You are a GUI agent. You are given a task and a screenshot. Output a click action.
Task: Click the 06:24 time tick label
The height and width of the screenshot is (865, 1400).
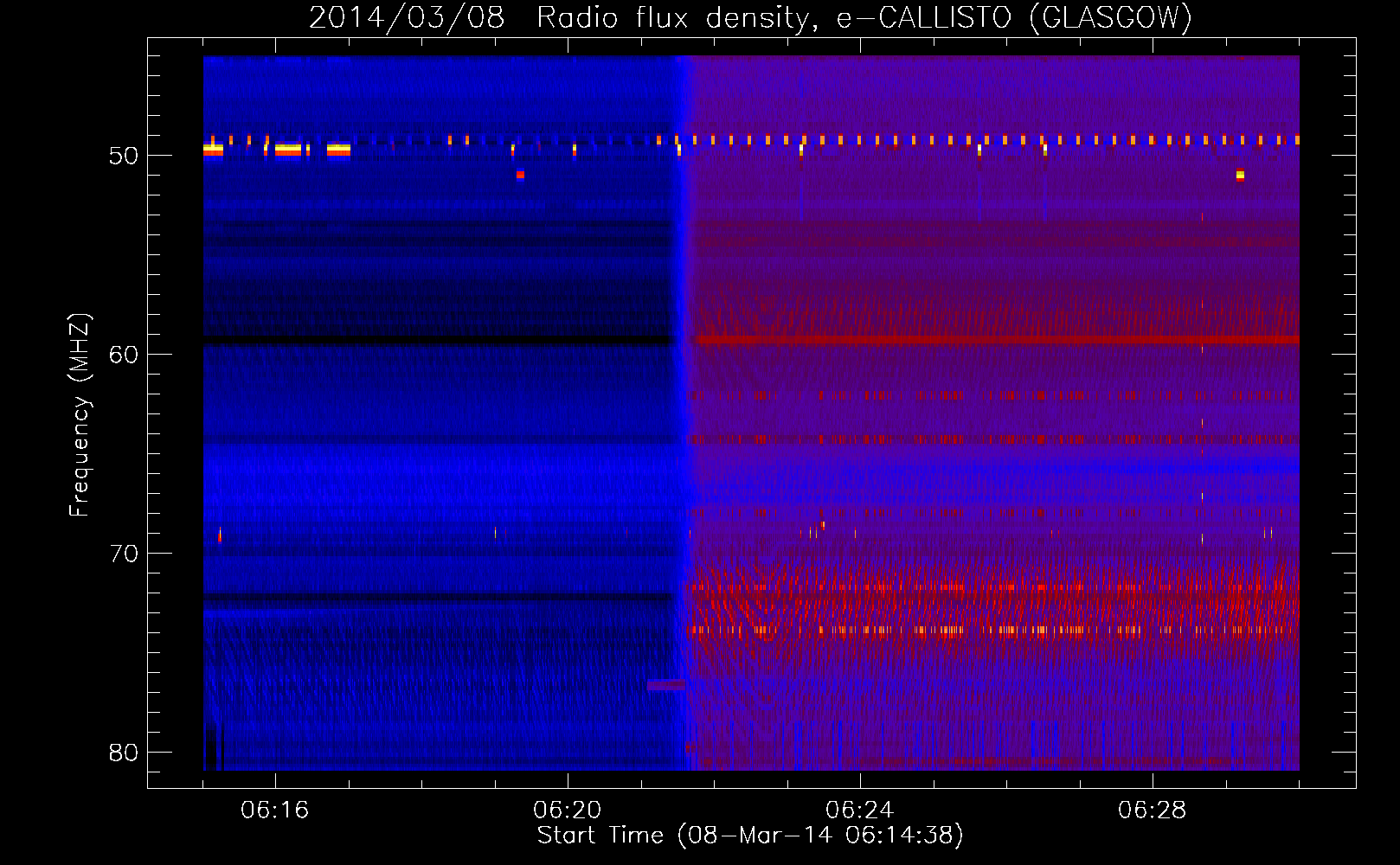click(860, 811)
